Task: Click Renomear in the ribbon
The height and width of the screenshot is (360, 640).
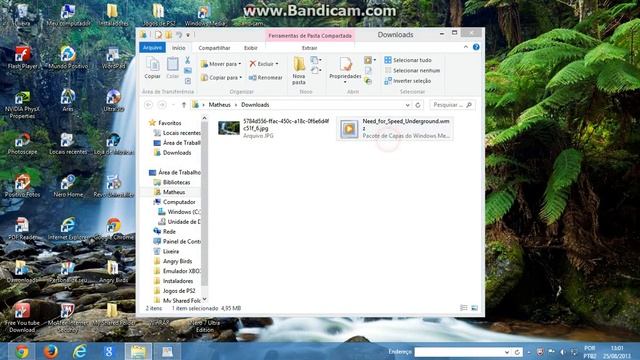Action: coord(266,78)
